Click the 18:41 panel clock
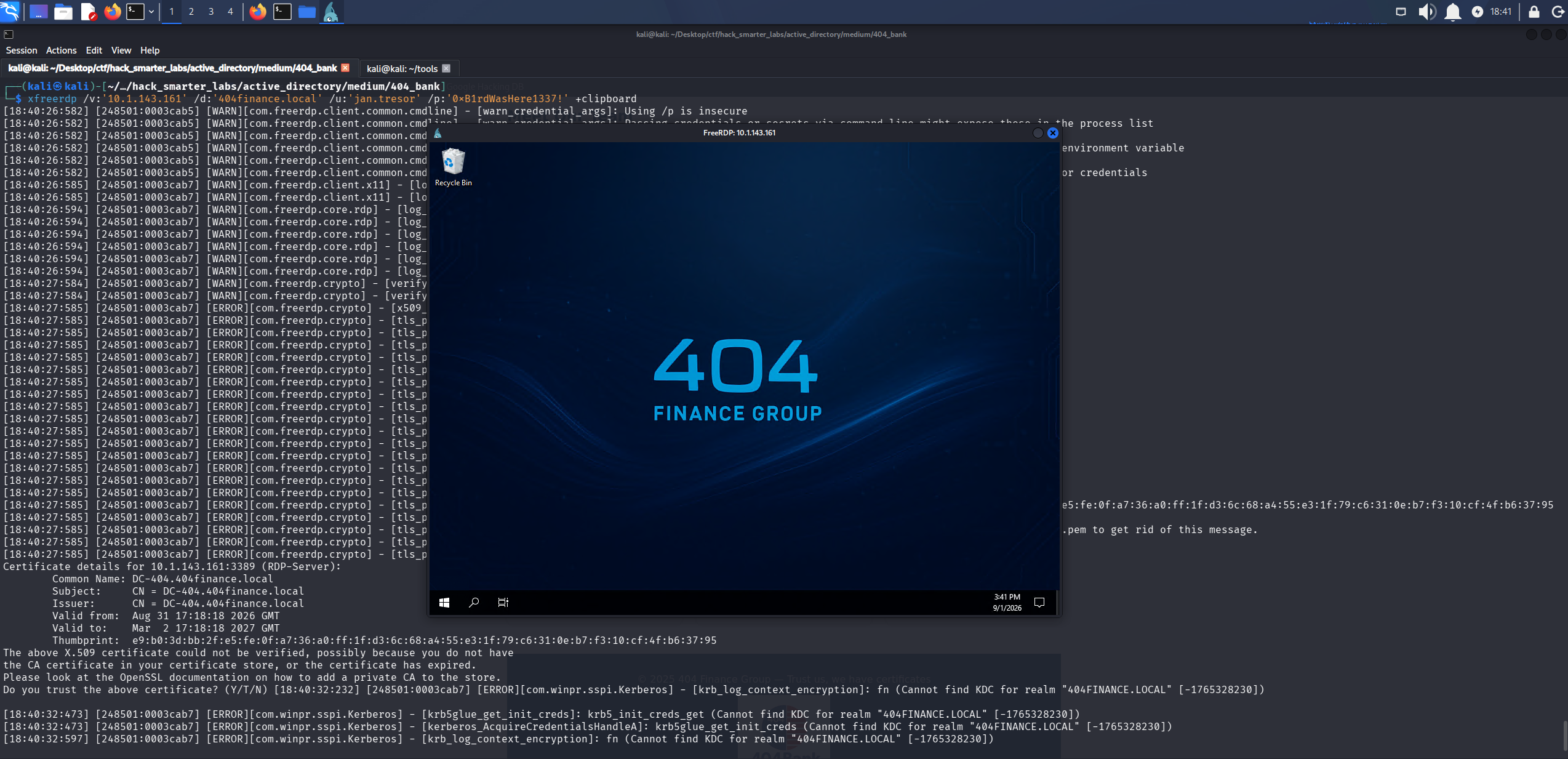 point(1501,12)
